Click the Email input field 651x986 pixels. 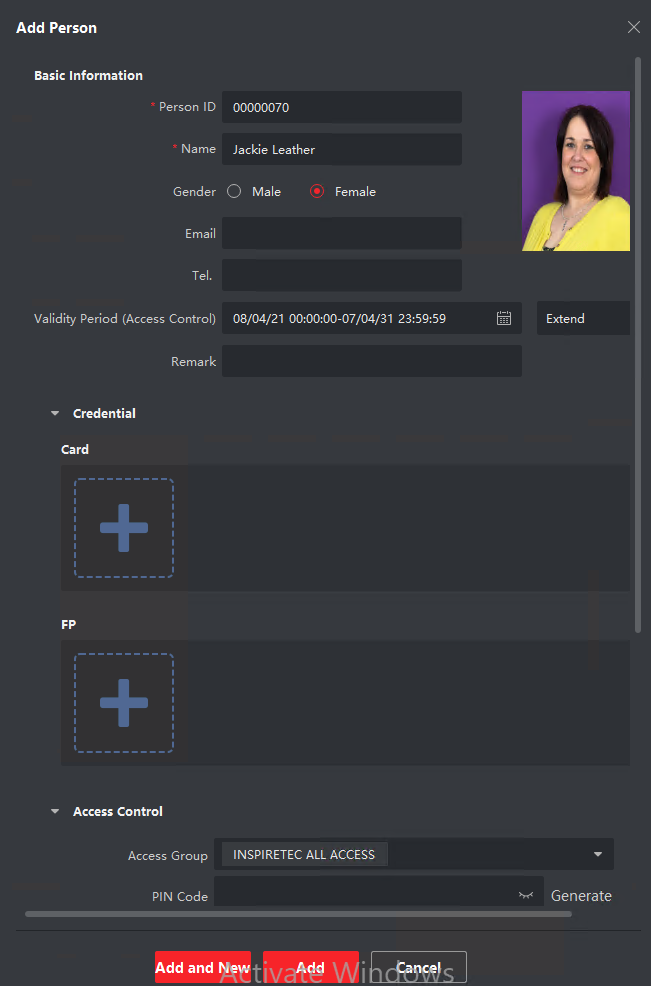341,233
